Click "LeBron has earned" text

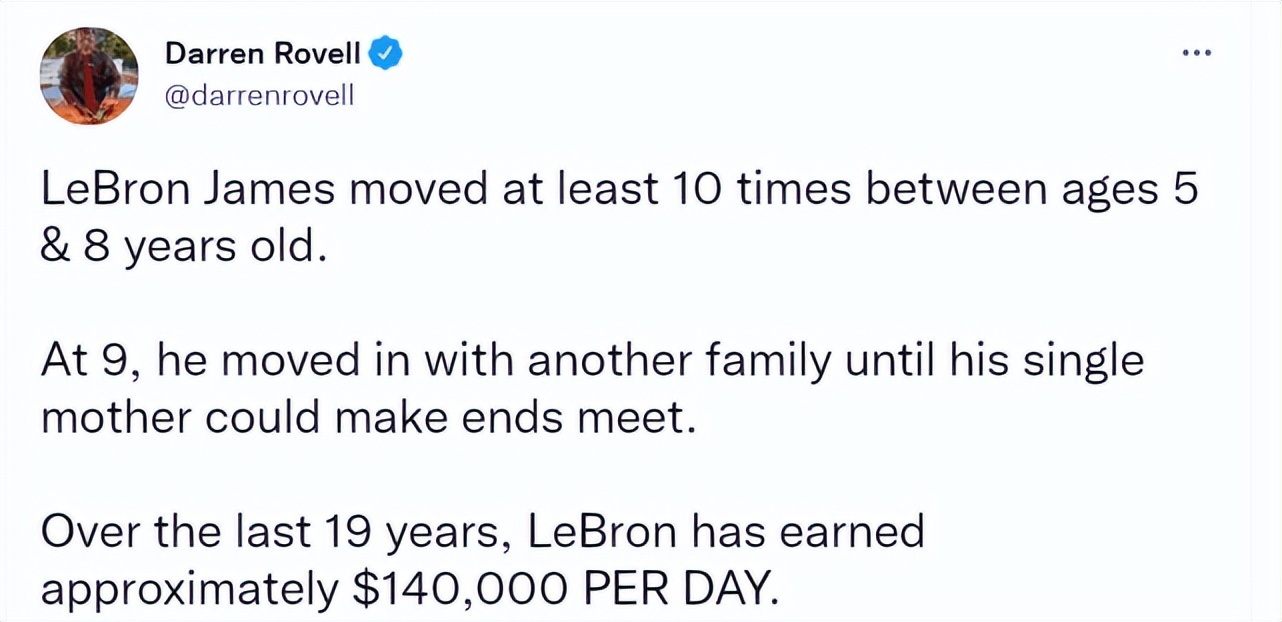(725, 533)
